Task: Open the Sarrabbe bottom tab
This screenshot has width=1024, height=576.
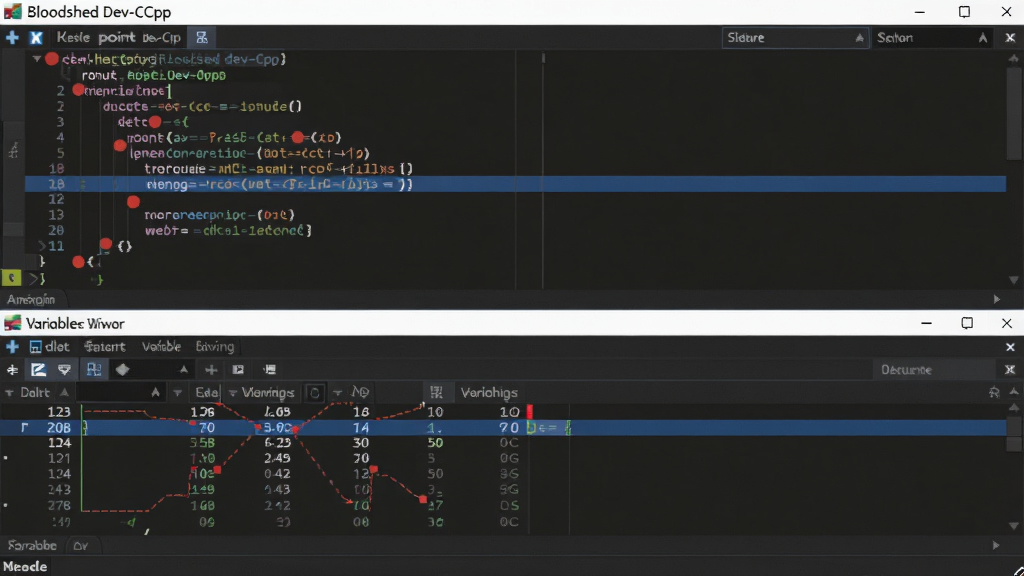Action: [x=32, y=545]
